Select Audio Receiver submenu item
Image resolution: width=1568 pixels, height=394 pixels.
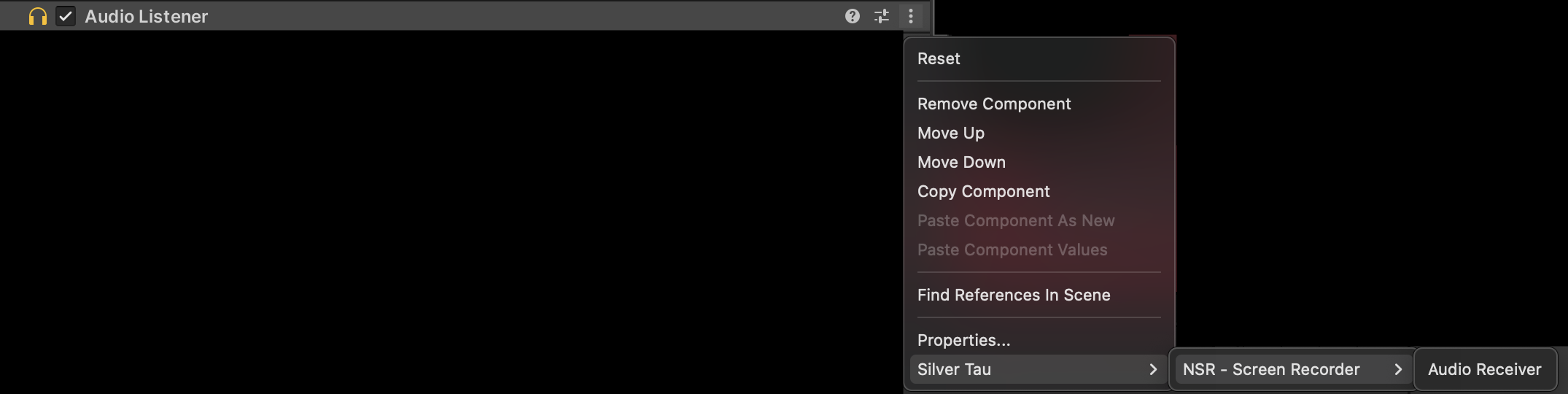[x=1485, y=369]
